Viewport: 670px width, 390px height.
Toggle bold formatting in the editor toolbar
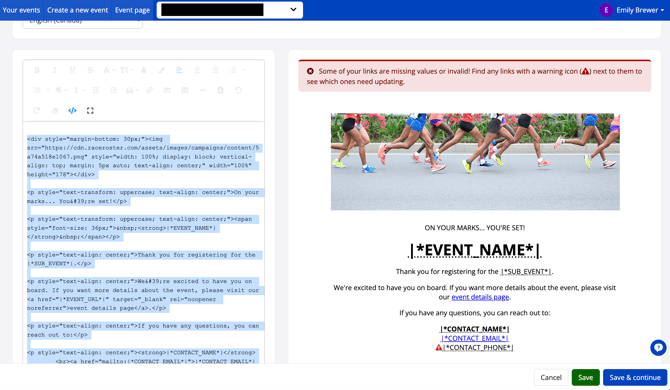tap(37, 70)
